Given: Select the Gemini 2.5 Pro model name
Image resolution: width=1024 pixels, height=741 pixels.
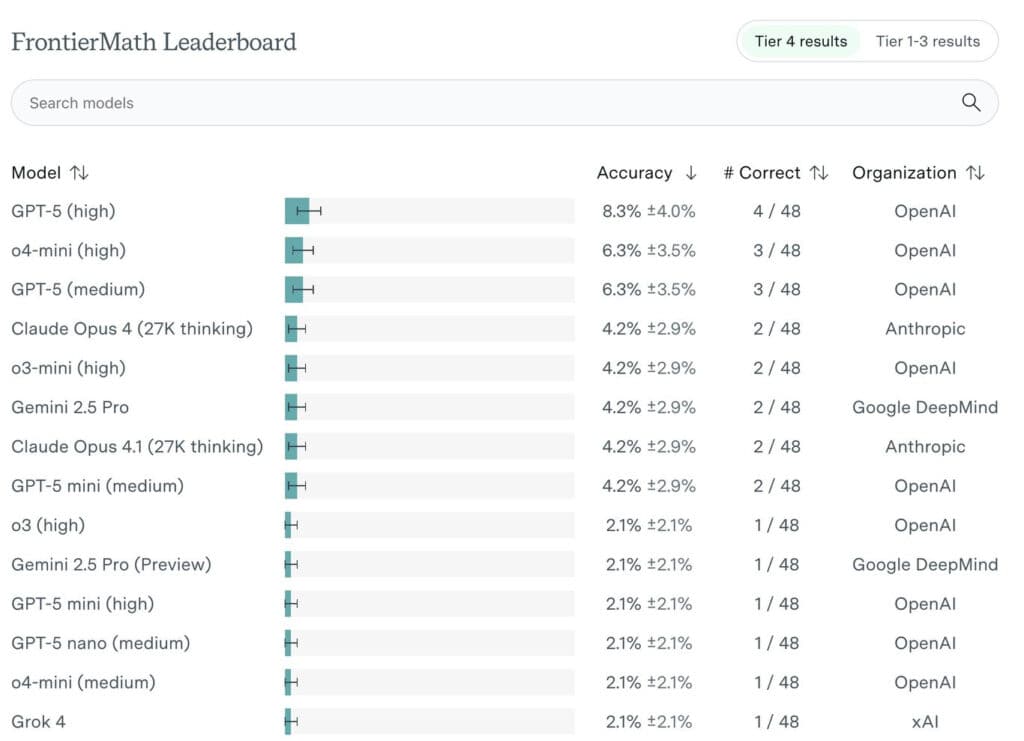Looking at the screenshot, I should point(70,407).
